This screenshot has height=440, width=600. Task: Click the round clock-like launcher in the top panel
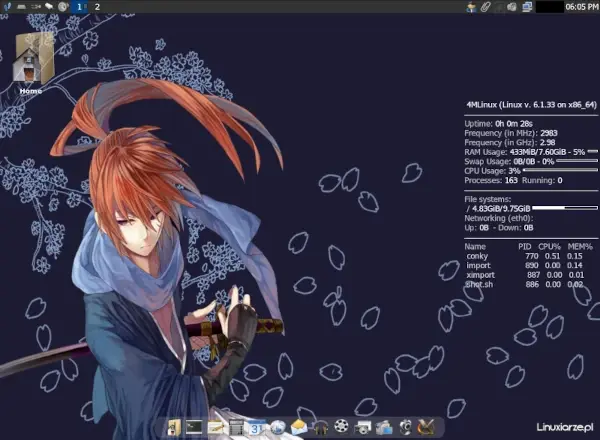tap(63, 7)
